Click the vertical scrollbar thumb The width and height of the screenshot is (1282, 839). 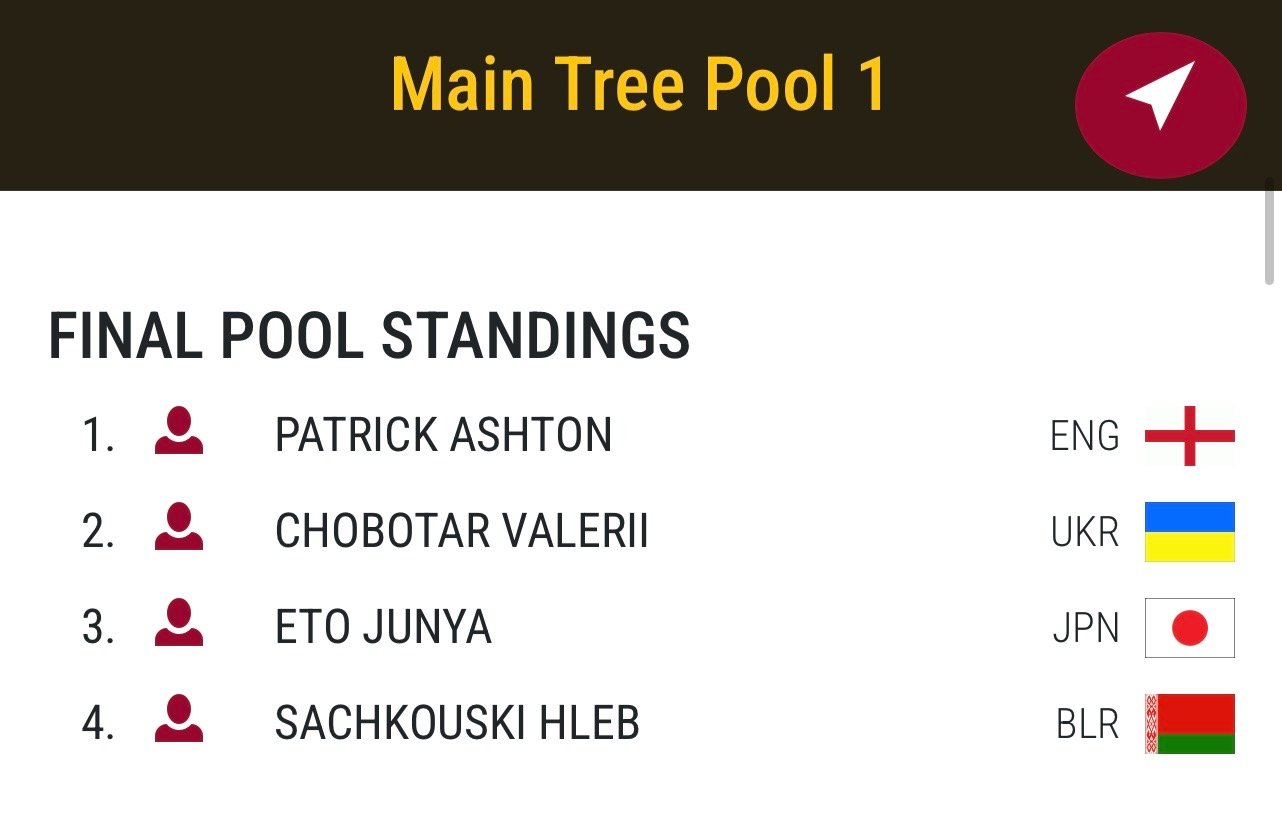coord(1270,232)
